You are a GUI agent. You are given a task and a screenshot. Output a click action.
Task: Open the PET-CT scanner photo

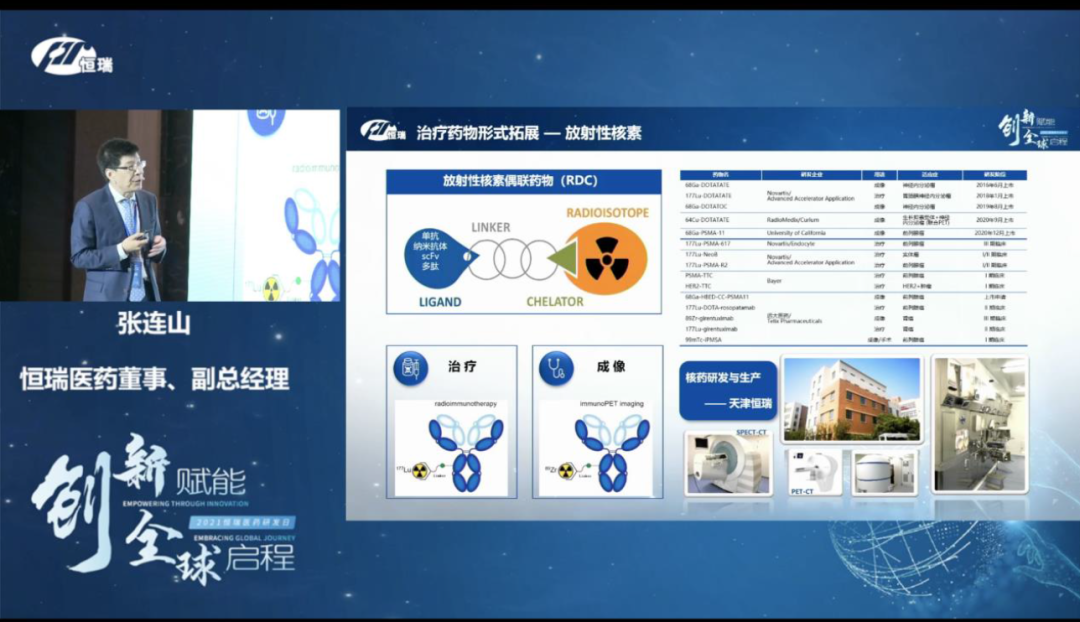[x=816, y=470]
